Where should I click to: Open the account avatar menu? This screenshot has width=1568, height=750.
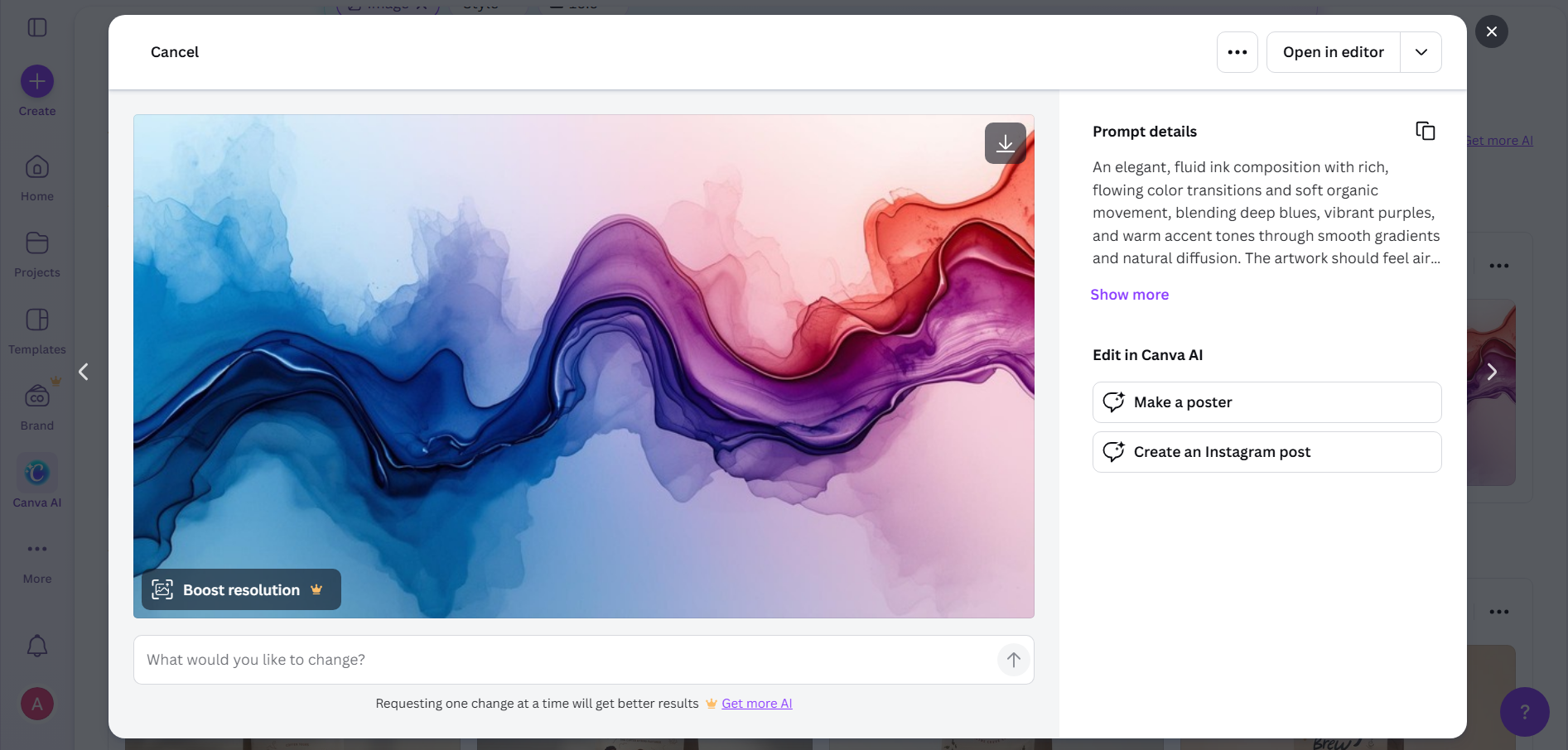37,704
